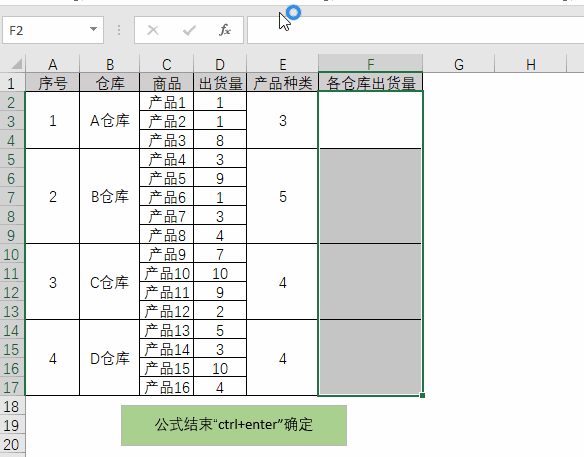Click the header cell 各仓库出货量
This screenshot has width=584, height=457.
click(x=371, y=83)
